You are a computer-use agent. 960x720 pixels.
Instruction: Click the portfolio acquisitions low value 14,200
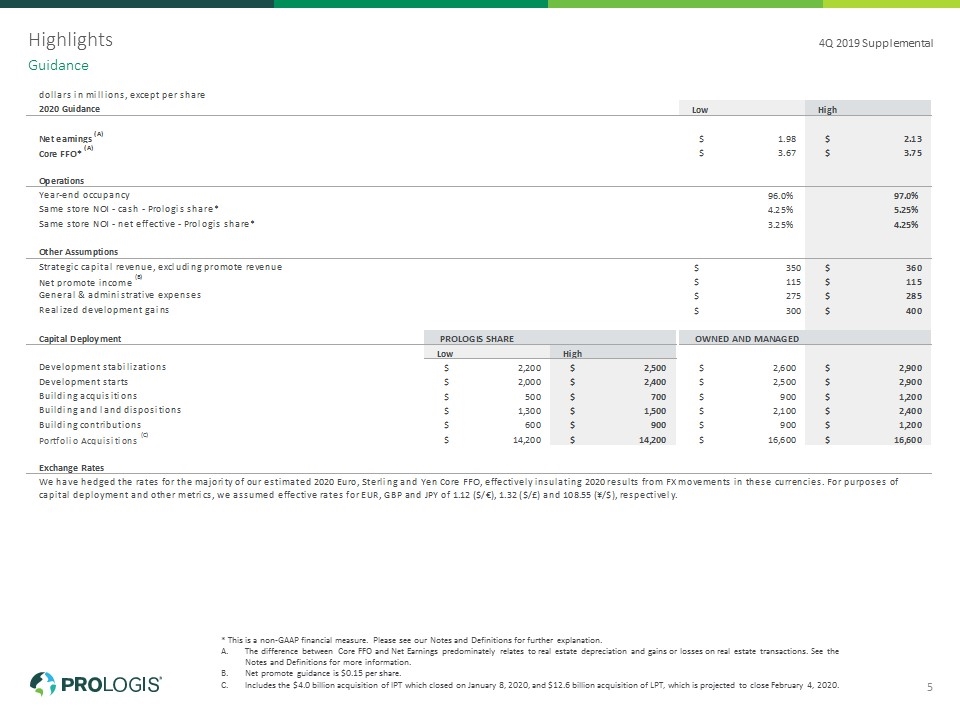(527, 440)
